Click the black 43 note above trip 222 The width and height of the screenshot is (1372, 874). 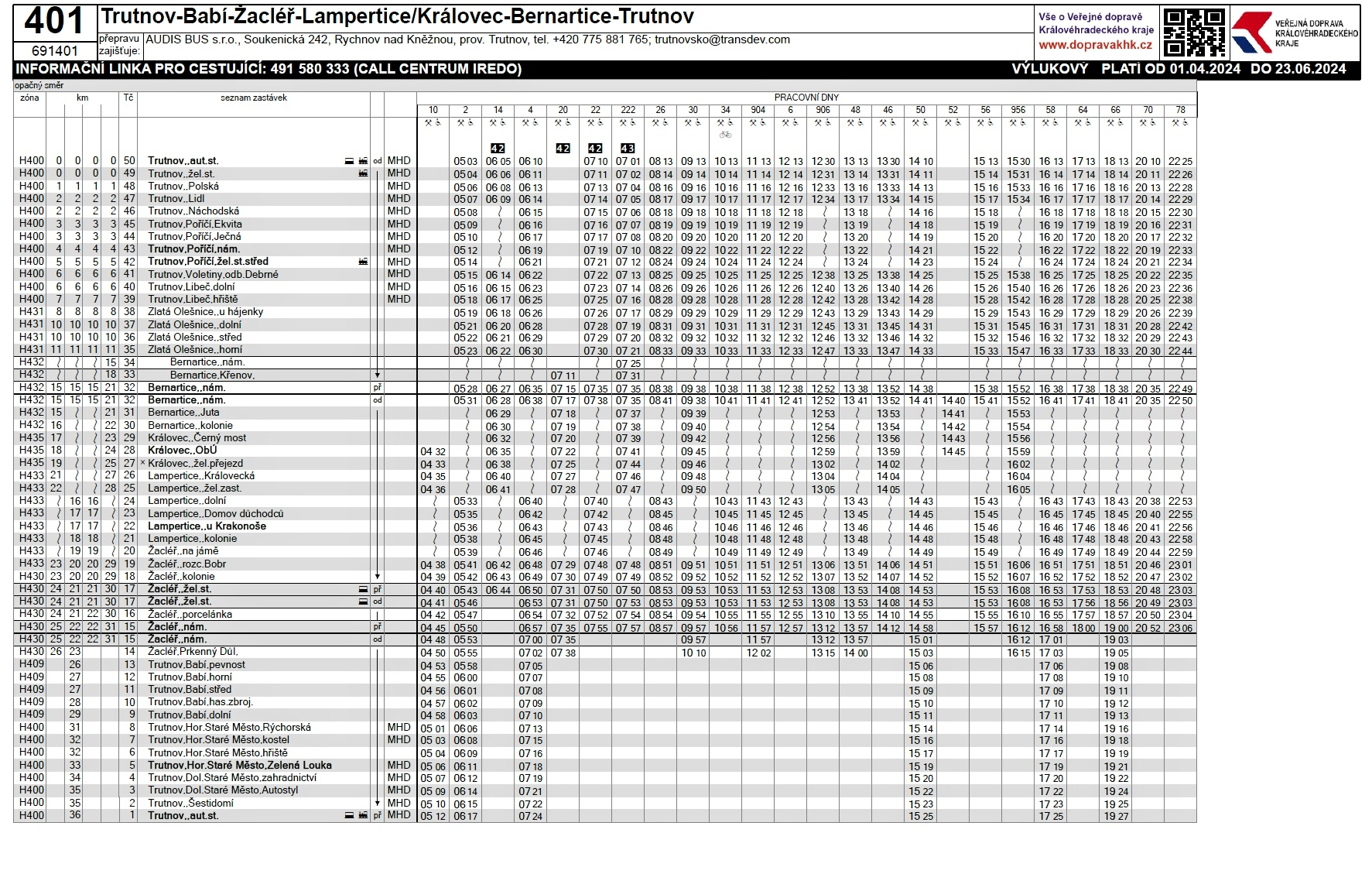tap(628, 148)
